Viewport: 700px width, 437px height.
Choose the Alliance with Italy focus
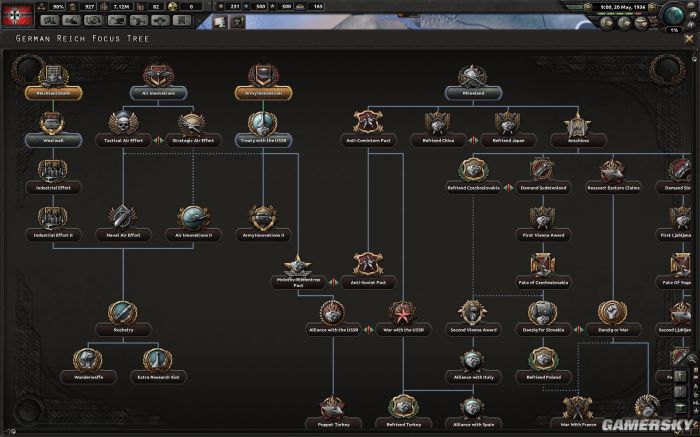[x=473, y=367]
